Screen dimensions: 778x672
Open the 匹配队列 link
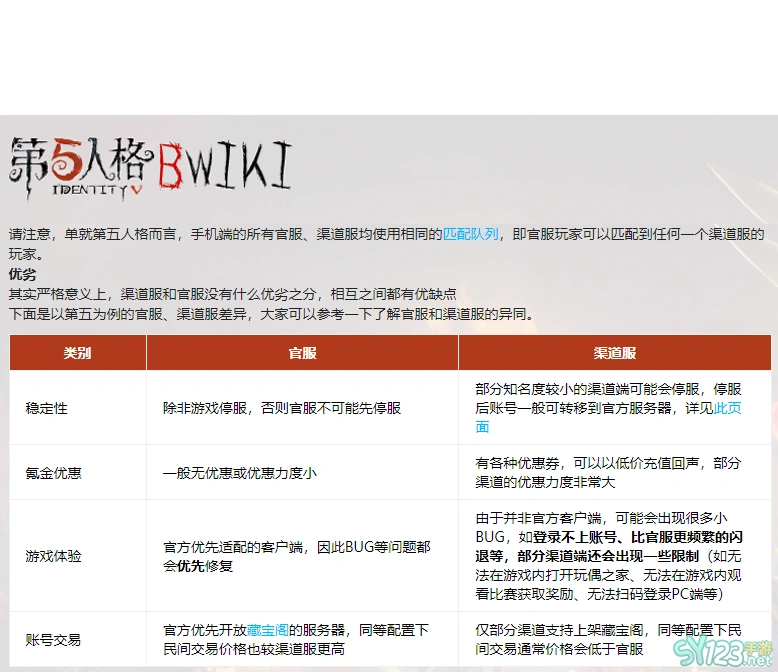(470, 234)
